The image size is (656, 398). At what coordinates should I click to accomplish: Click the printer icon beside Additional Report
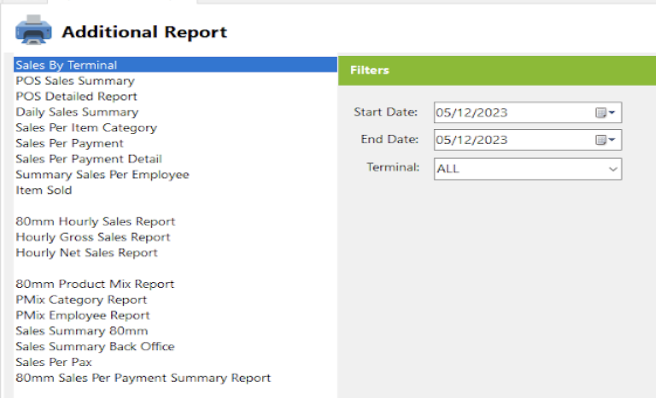(x=33, y=30)
